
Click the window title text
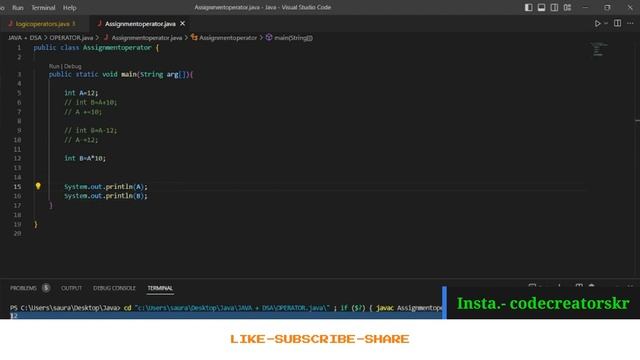[x=262, y=7]
